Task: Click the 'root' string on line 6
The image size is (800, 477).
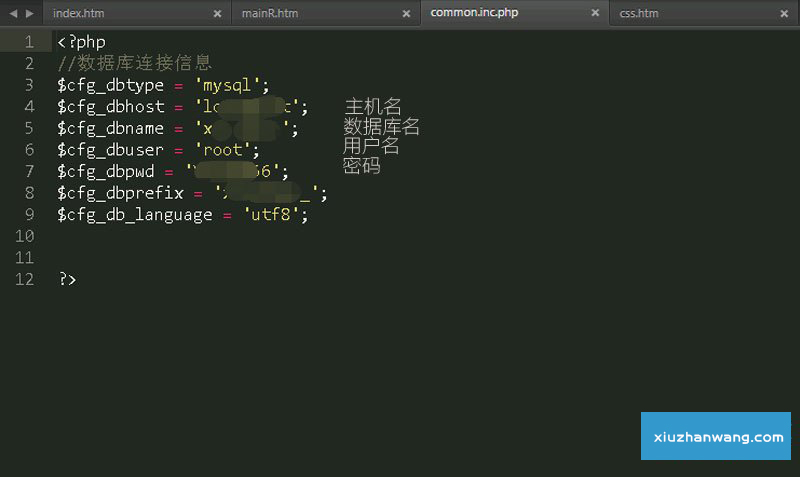Action: pos(227,150)
